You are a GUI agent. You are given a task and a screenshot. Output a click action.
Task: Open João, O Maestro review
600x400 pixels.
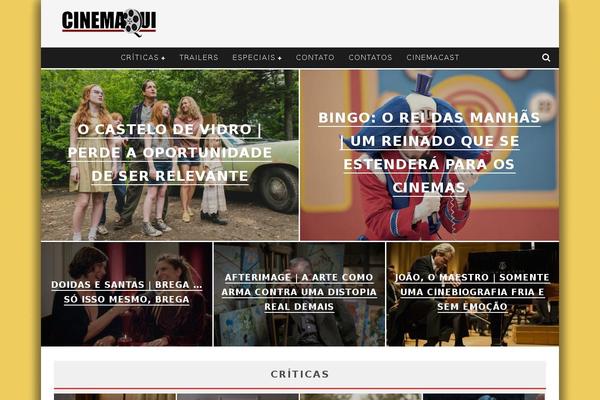click(472, 292)
